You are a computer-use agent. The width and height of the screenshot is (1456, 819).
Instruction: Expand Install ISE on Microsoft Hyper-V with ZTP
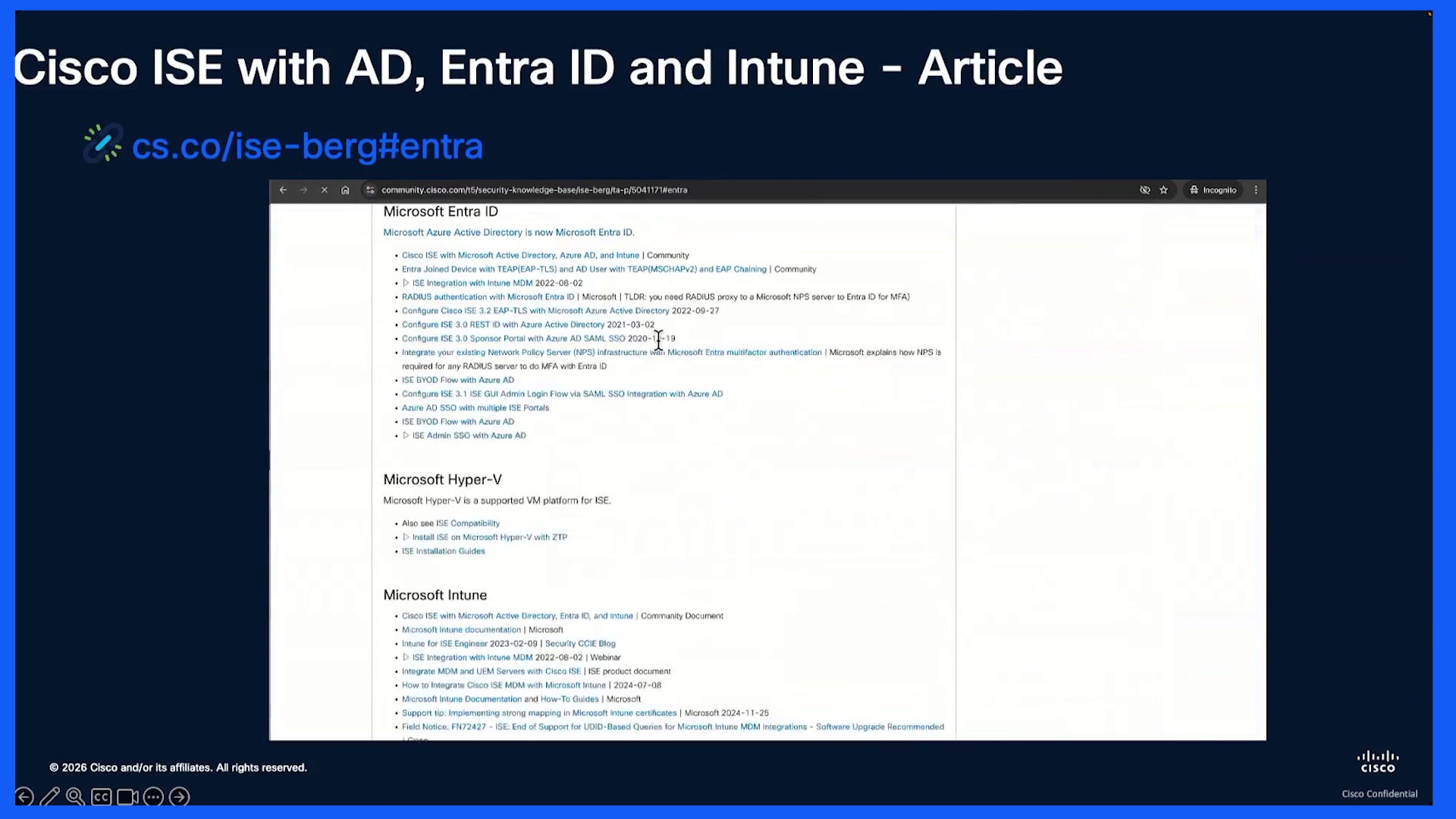pos(406,537)
